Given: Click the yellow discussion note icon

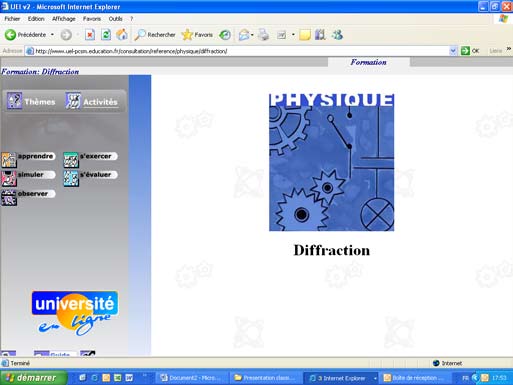Looking at the screenshot, I should (x=305, y=35).
